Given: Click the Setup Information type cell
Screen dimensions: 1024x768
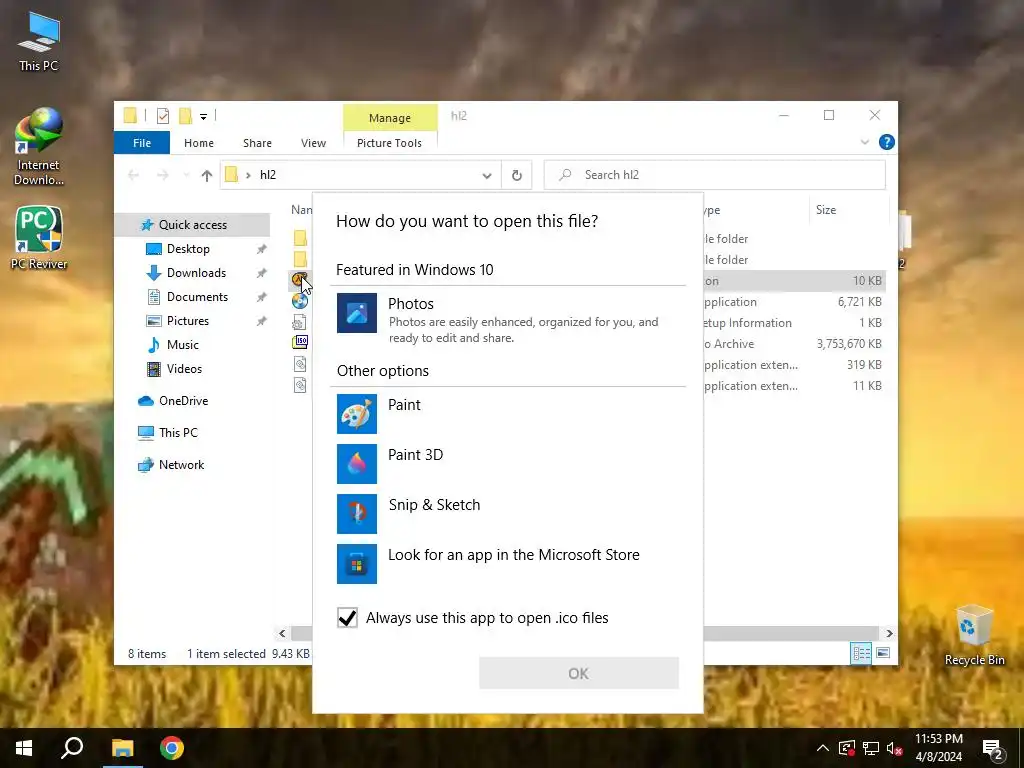Looking at the screenshot, I should click(x=748, y=323).
